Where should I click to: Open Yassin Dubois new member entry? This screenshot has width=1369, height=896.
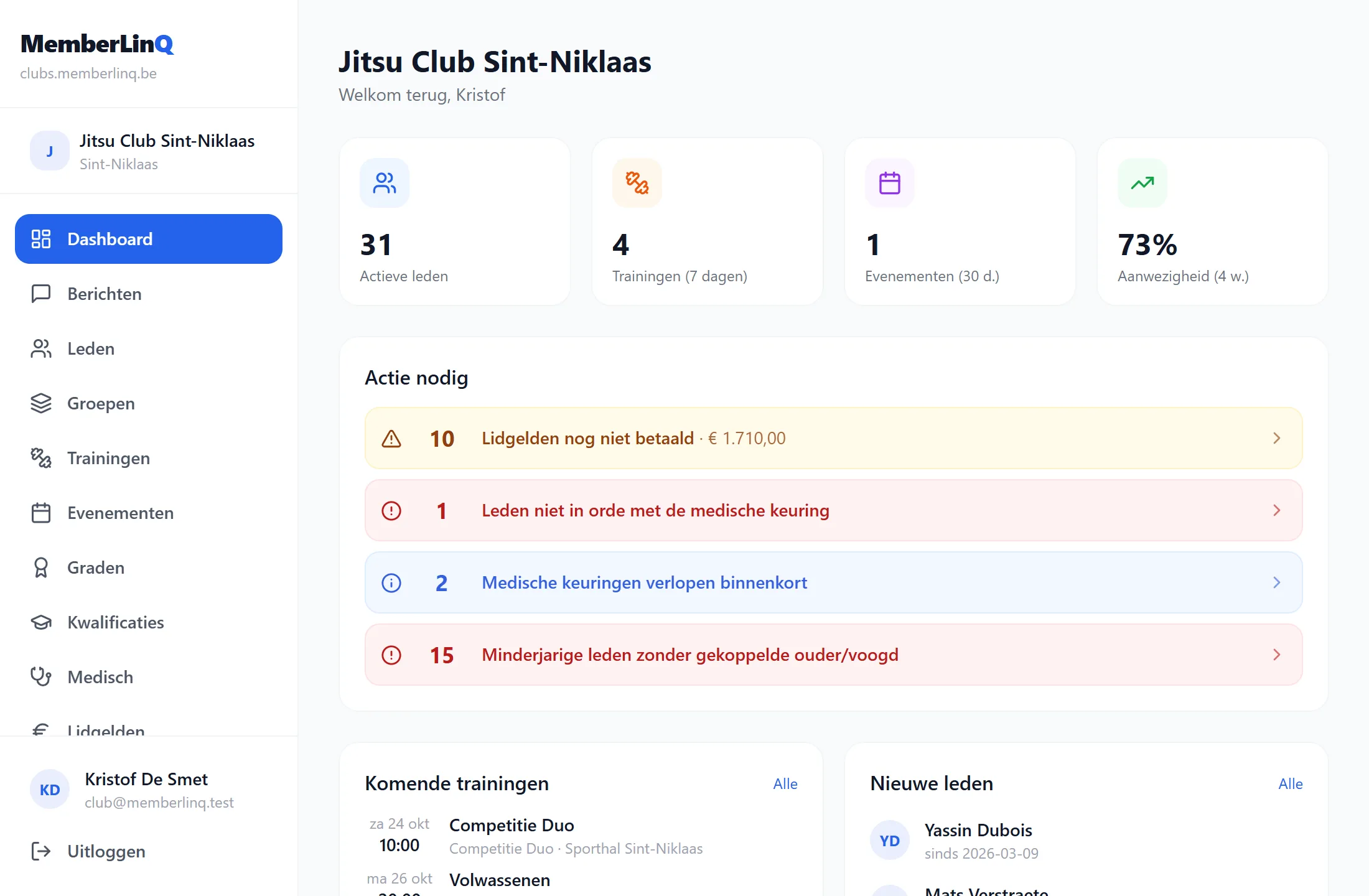1086,841
